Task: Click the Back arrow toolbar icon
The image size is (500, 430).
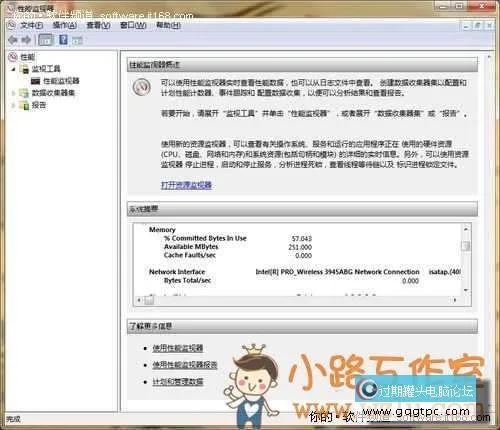Action: (13, 40)
